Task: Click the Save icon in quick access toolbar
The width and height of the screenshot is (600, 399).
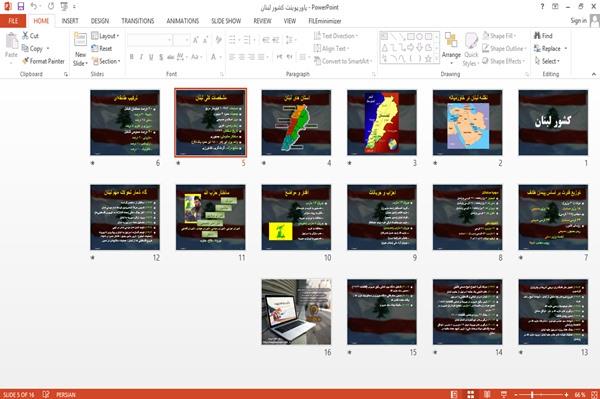Action: 21,7
